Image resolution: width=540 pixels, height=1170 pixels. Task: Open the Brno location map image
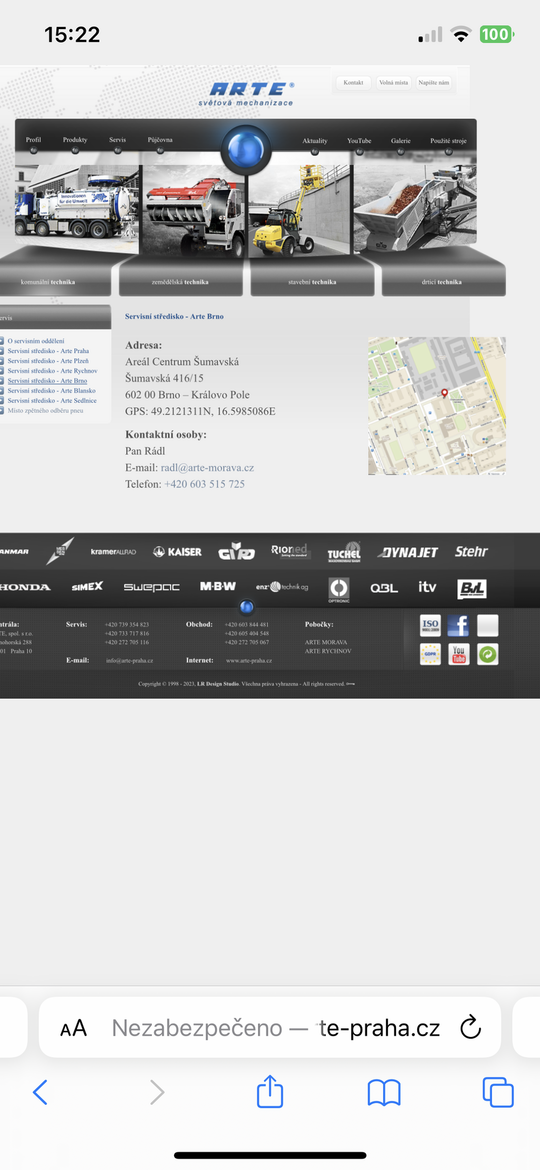point(436,406)
